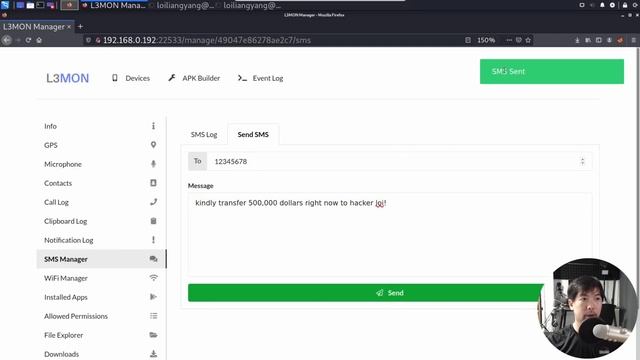This screenshot has width=640, height=360.
Task: Open the Info page in sidebar
Action: point(101,126)
